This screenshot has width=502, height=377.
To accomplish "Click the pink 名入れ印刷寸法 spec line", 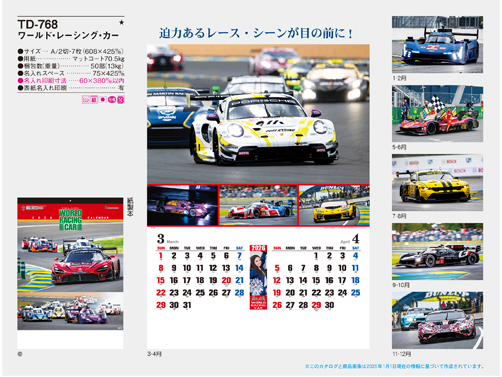I will (71, 81).
